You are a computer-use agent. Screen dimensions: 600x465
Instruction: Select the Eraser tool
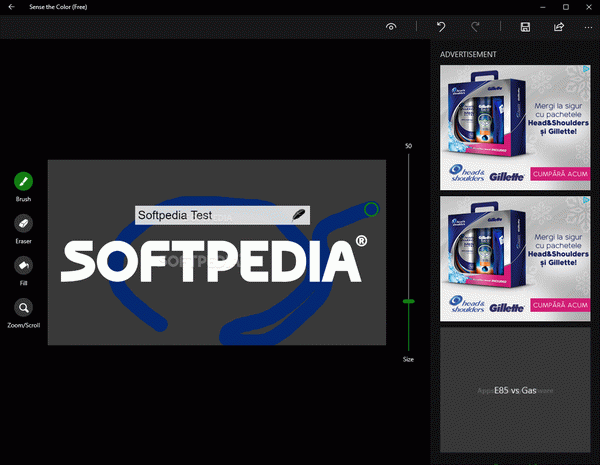pyautogui.click(x=23, y=223)
